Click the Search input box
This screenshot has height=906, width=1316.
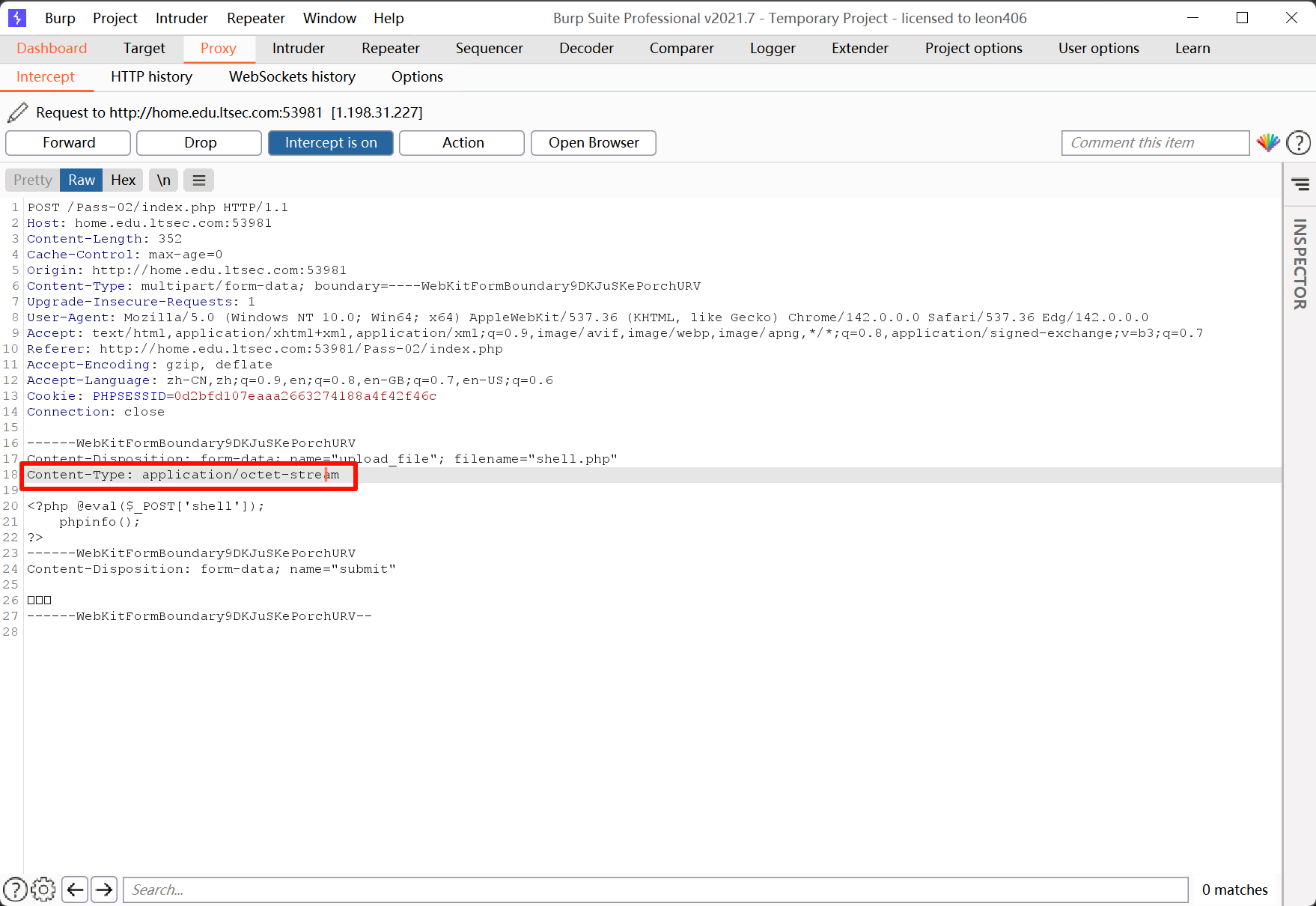(656, 890)
